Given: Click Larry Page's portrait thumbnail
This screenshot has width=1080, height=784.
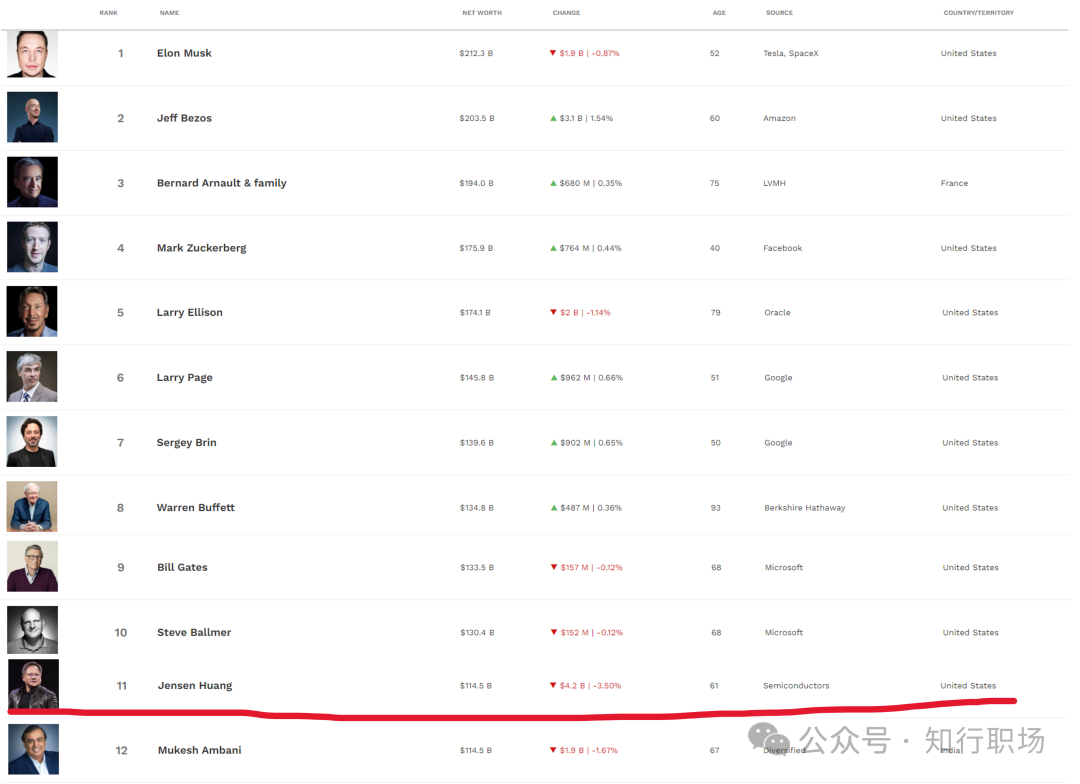Looking at the screenshot, I should coord(32,377).
